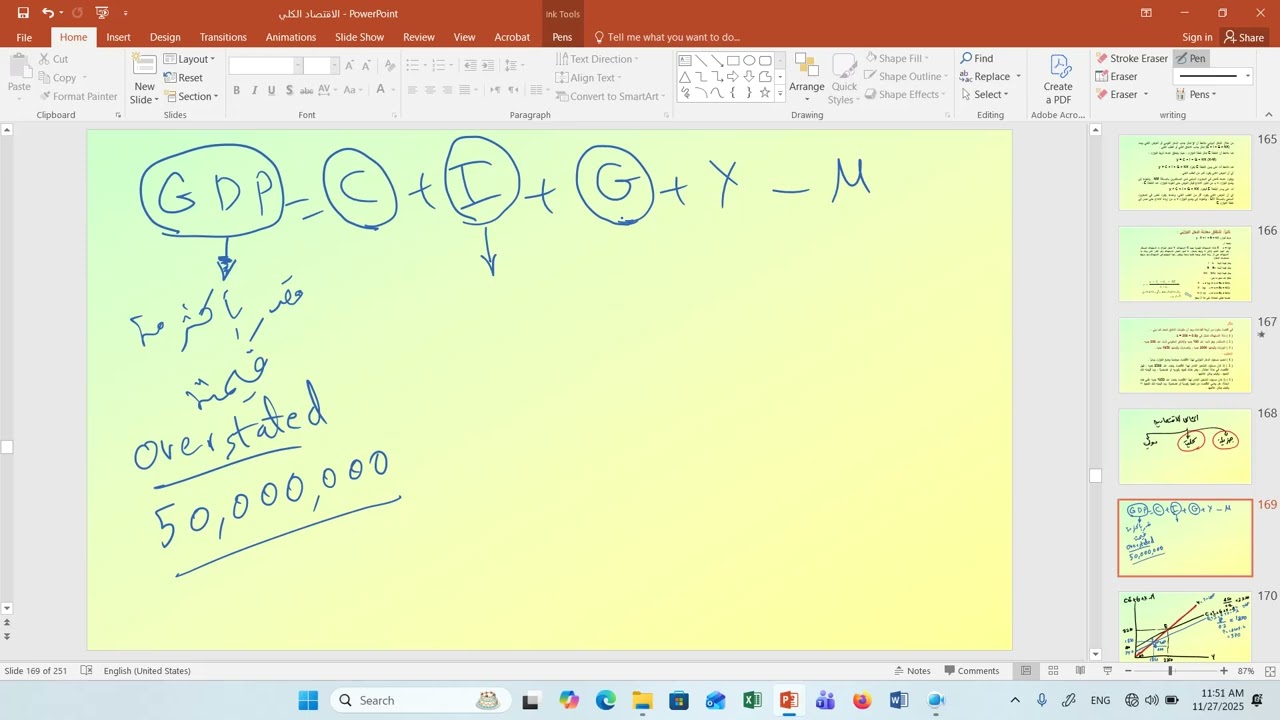Toggle Bold formatting
Viewport: 1280px width, 720px height.
click(236, 90)
